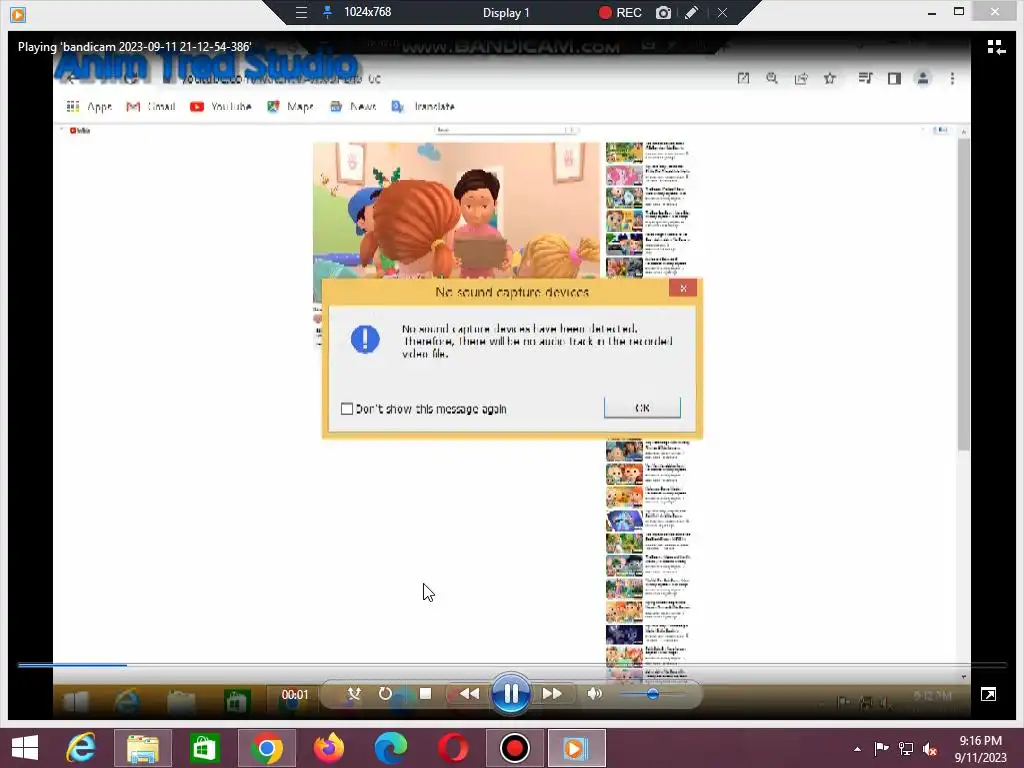Viewport: 1024px width, 768px height.
Task: Open the Bandicam hamburger menu
Action: [301, 12]
